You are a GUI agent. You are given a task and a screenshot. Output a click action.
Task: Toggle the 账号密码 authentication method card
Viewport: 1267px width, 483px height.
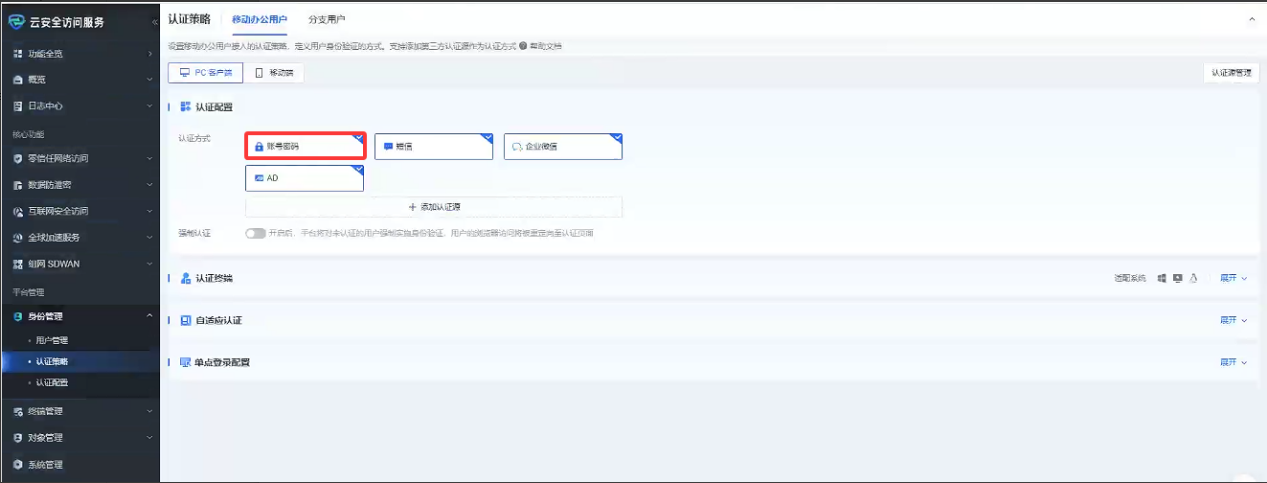[x=305, y=146]
